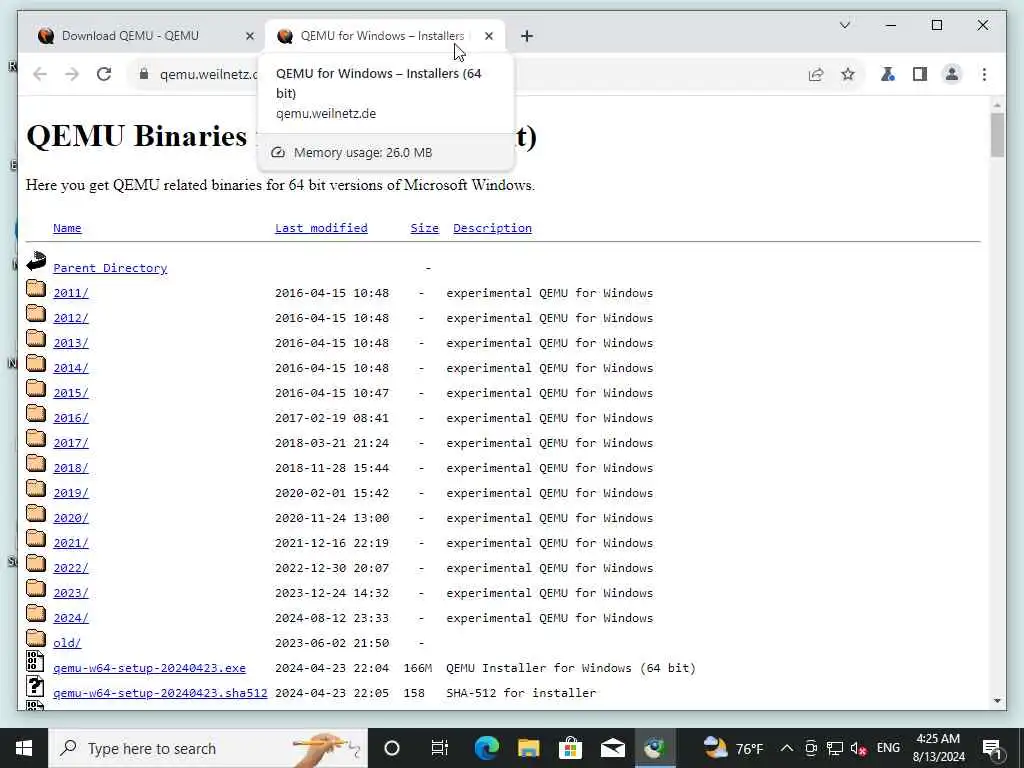
Task: View site info via the lock icon
Action: [144, 74]
